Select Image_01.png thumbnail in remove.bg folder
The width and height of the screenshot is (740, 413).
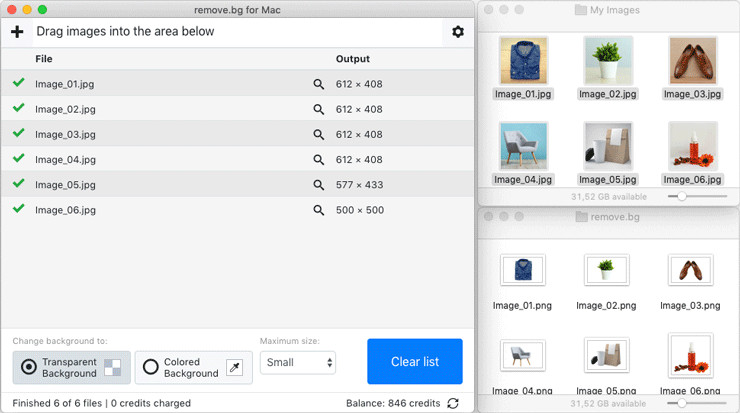click(x=522, y=270)
